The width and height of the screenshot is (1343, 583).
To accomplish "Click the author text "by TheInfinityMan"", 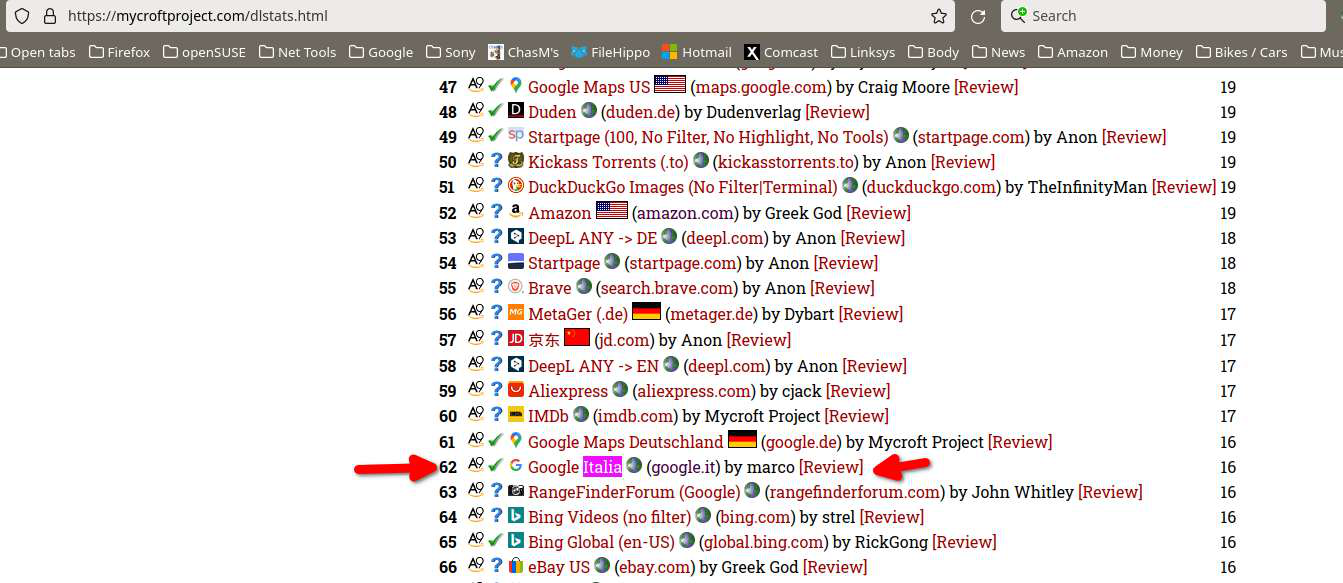I will pyautogui.click(x=1076, y=186).
